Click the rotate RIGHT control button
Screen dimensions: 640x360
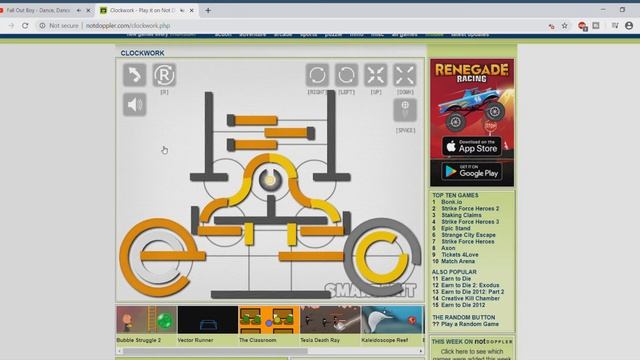tap(317, 75)
